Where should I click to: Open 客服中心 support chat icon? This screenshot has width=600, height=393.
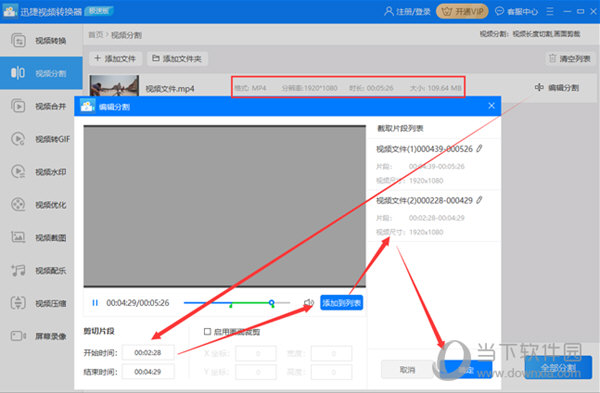tap(499, 11)
